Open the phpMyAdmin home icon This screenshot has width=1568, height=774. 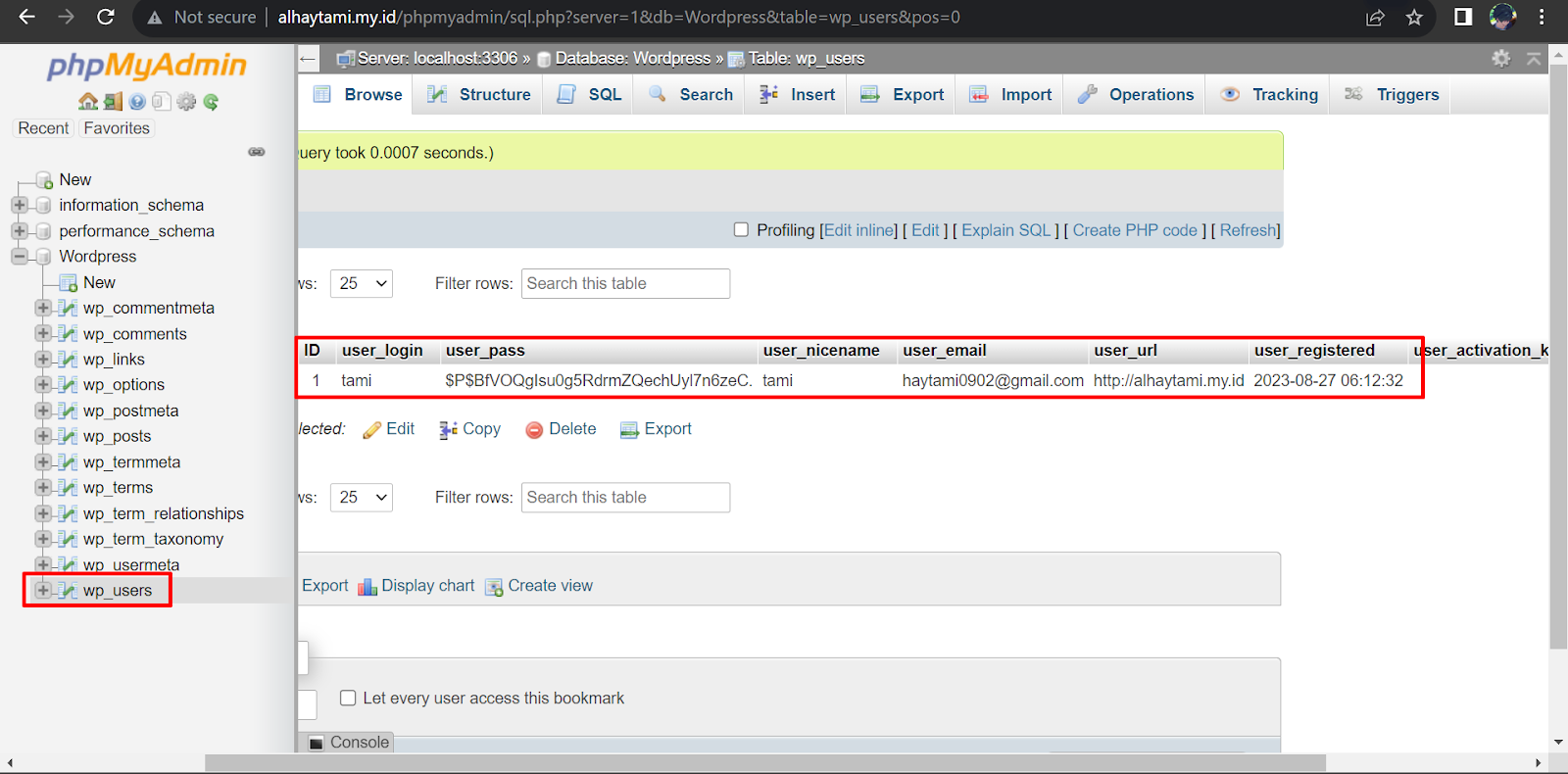[x=88, y=102]
